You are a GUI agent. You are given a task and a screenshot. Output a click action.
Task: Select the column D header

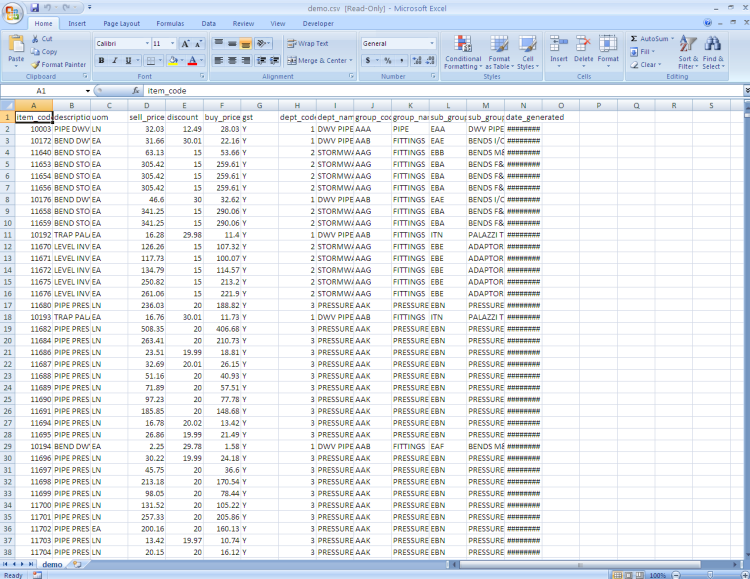point(146,106)
